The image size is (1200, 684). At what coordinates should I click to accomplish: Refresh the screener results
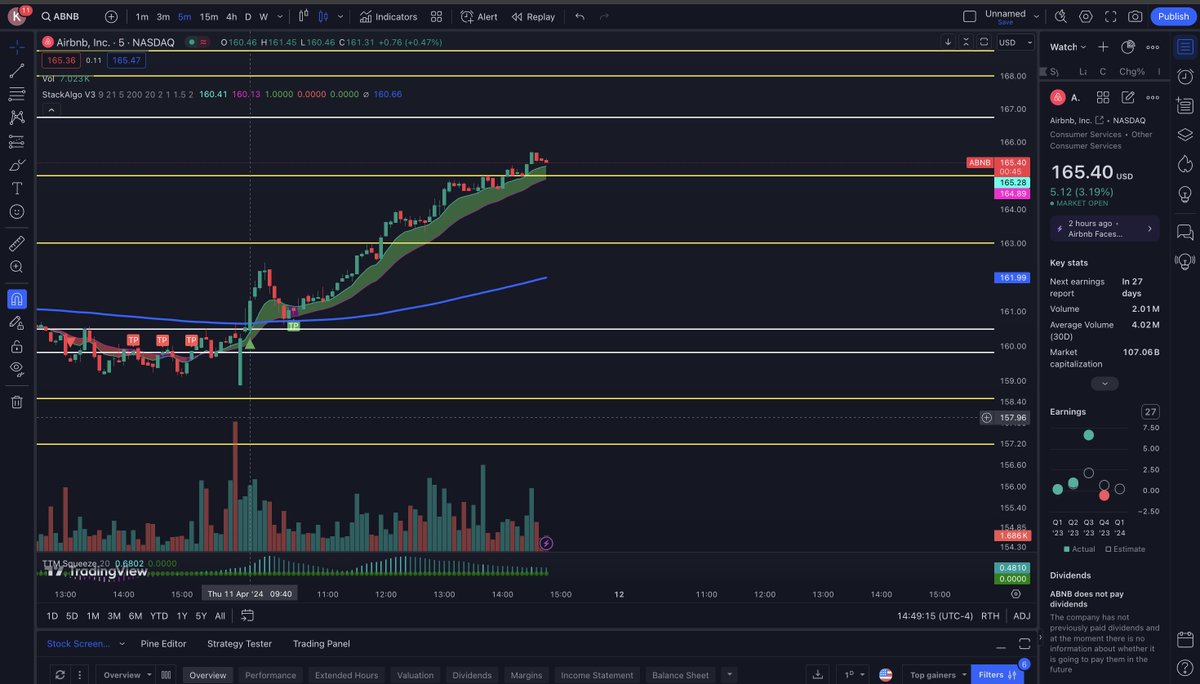(x=60, y=675)
